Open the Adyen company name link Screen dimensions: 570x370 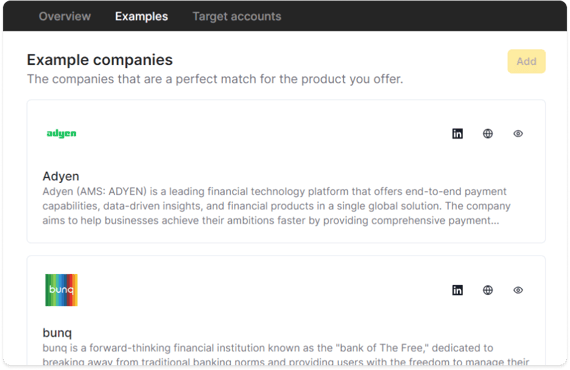[x=61, y=176]
